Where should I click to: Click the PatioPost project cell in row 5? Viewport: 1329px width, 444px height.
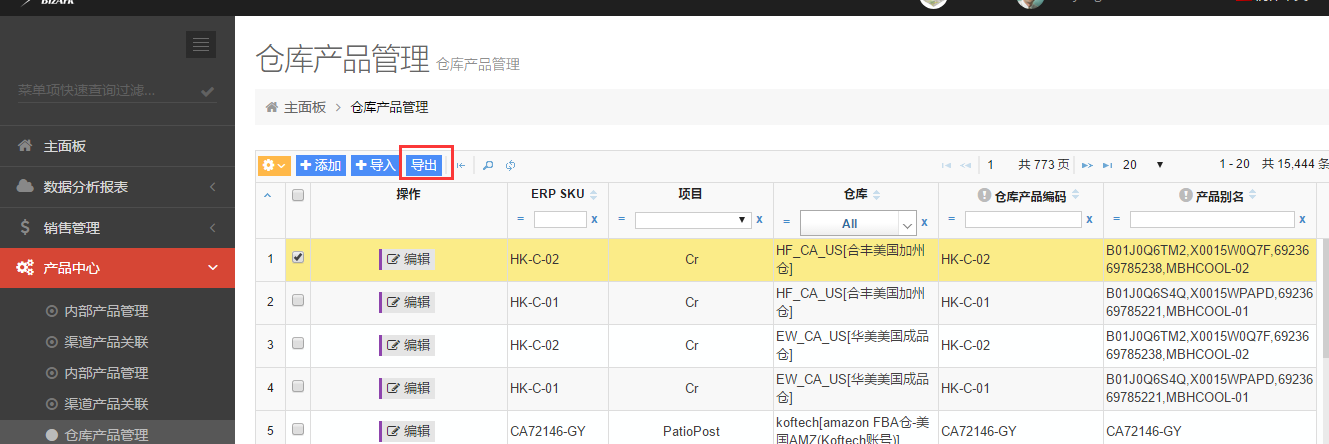tap(691, 431)
